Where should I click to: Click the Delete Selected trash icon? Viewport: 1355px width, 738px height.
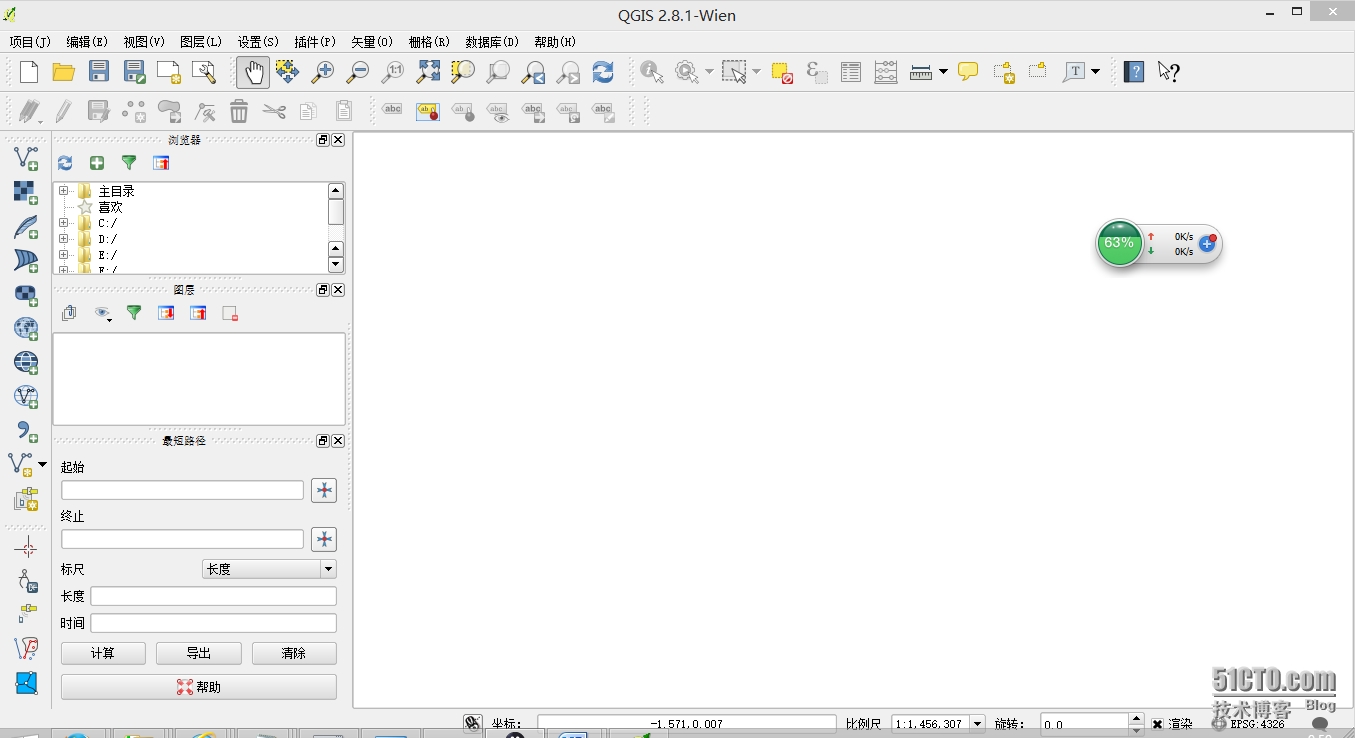239,111
